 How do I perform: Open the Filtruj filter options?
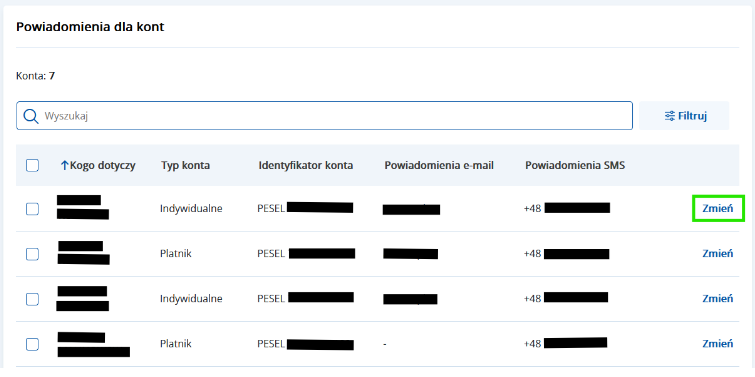tap(684, 116)
